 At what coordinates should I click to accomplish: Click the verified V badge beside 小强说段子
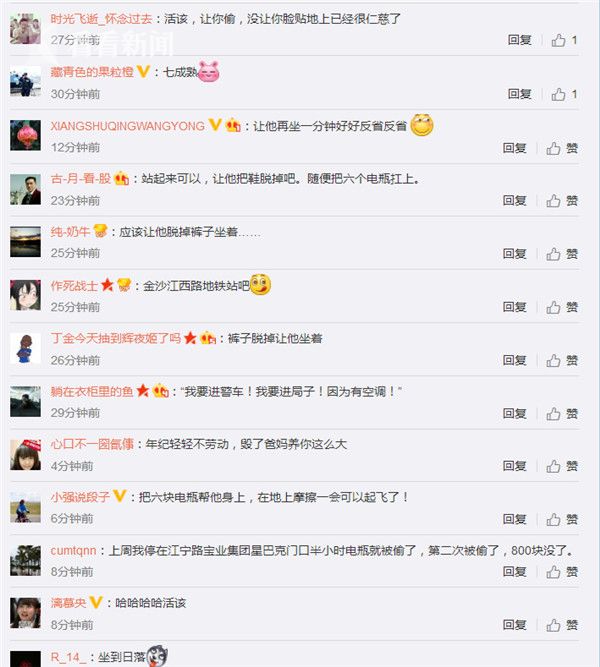120,496
